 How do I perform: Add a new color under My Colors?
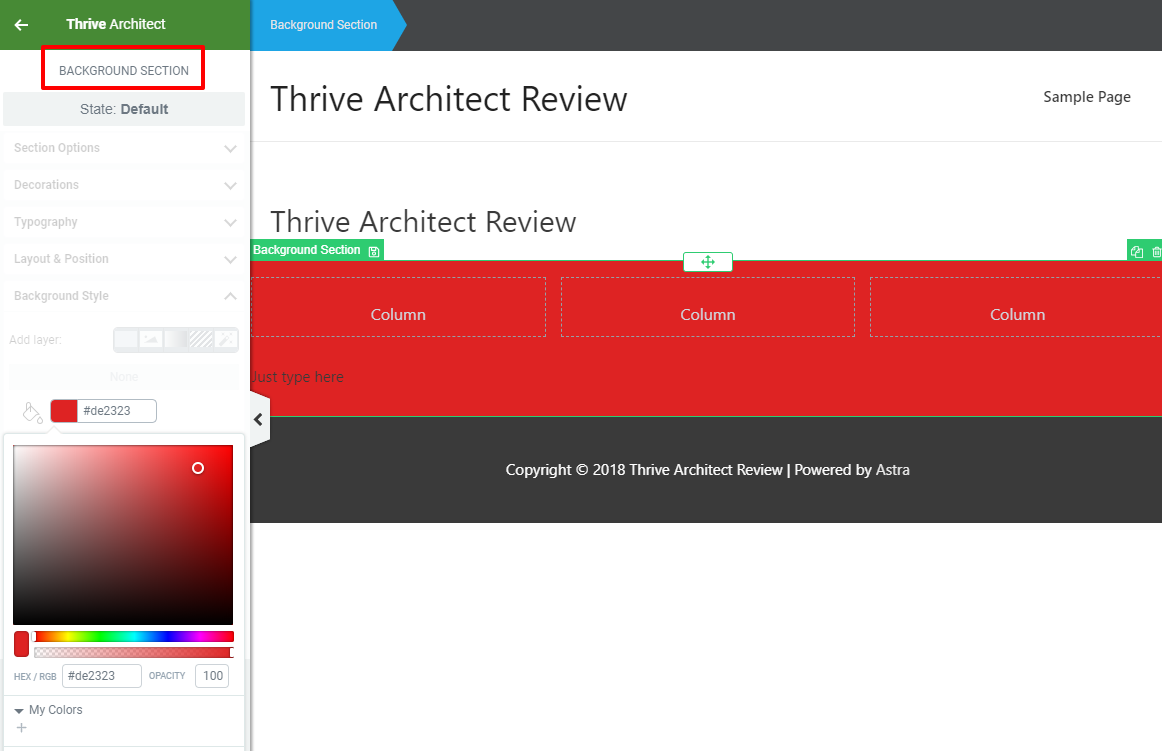21,728
